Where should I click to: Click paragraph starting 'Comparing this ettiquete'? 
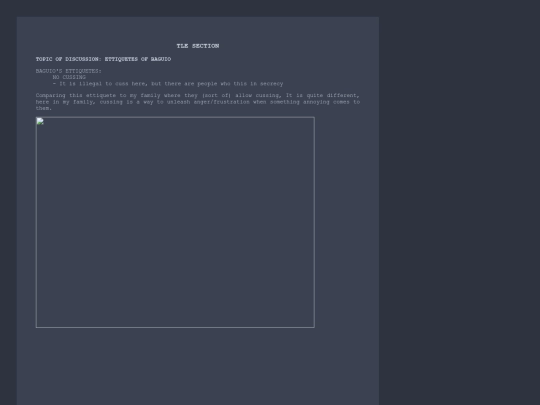tap(198, 102)
